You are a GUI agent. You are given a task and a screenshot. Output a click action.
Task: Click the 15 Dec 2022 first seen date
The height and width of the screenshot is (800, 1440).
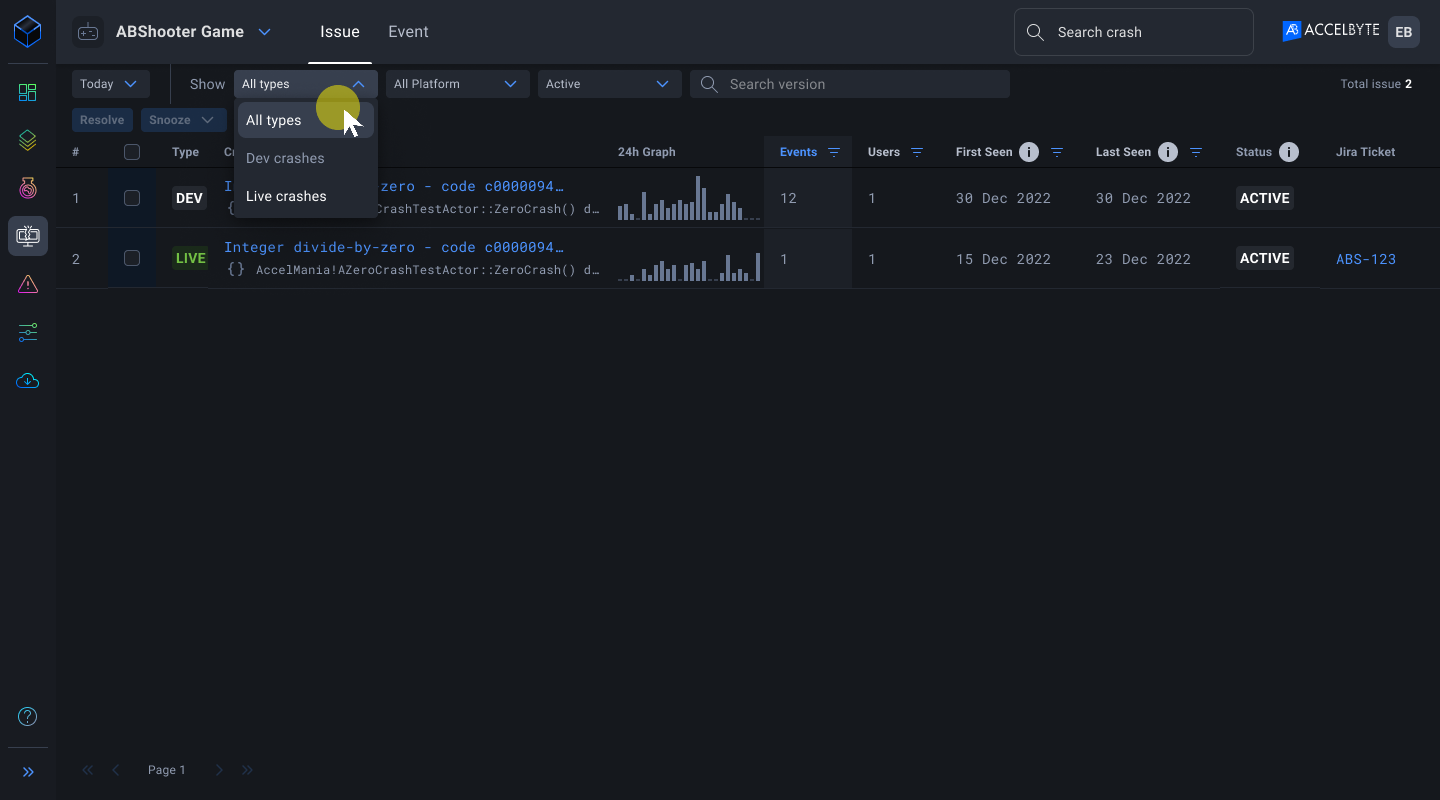point(1003,259)
